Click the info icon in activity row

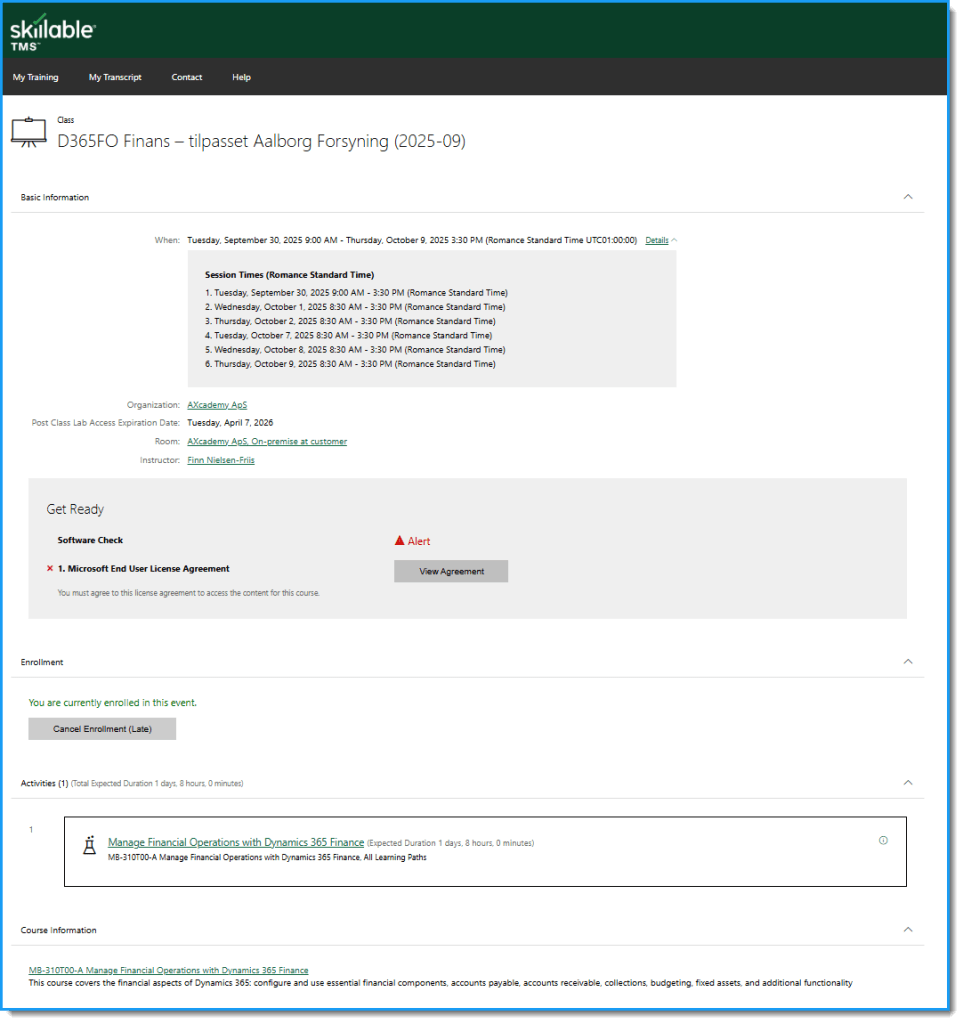(x=883, y=840)
